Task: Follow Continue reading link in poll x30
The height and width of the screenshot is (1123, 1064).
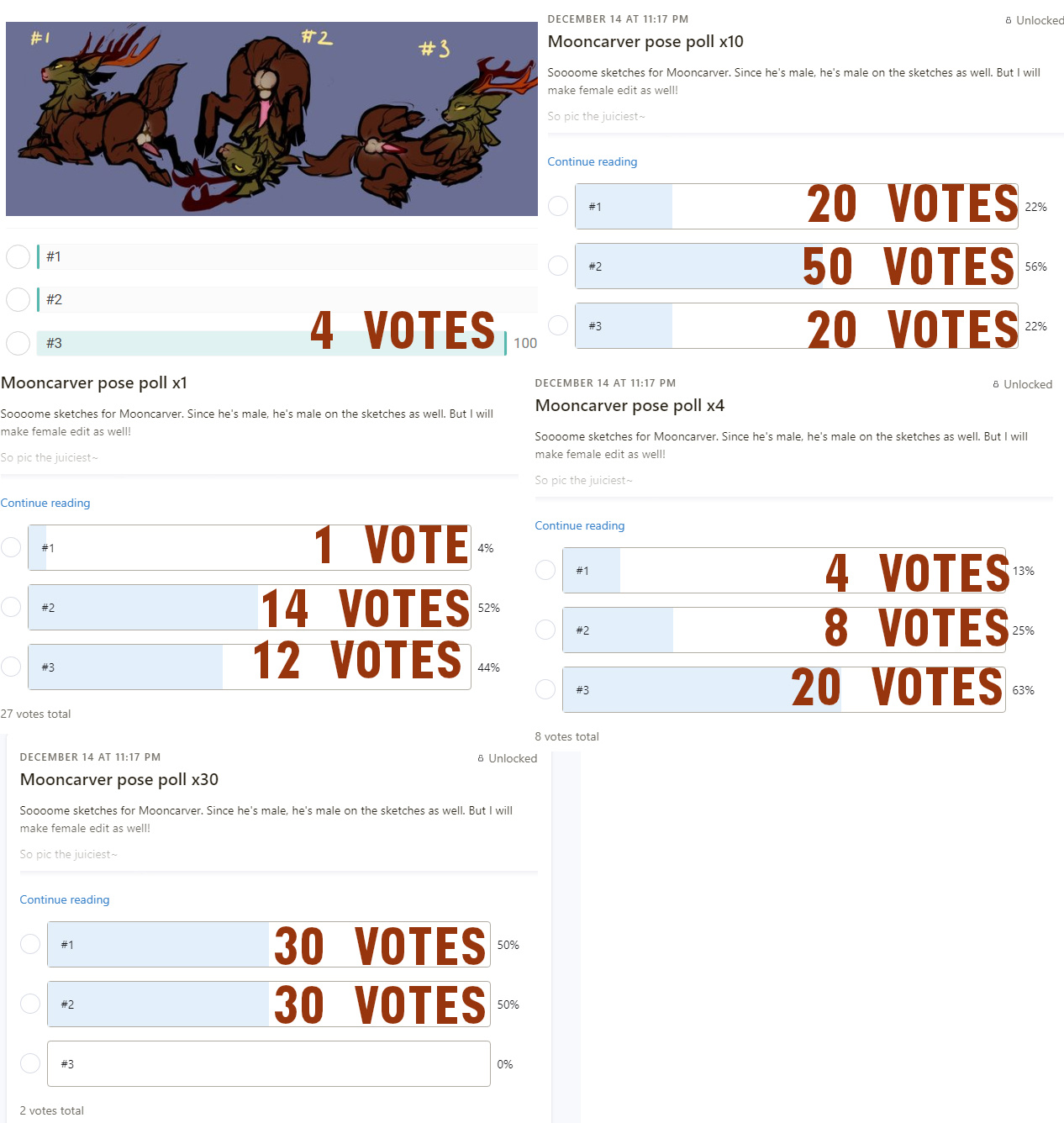Action: tap(65, 899)
